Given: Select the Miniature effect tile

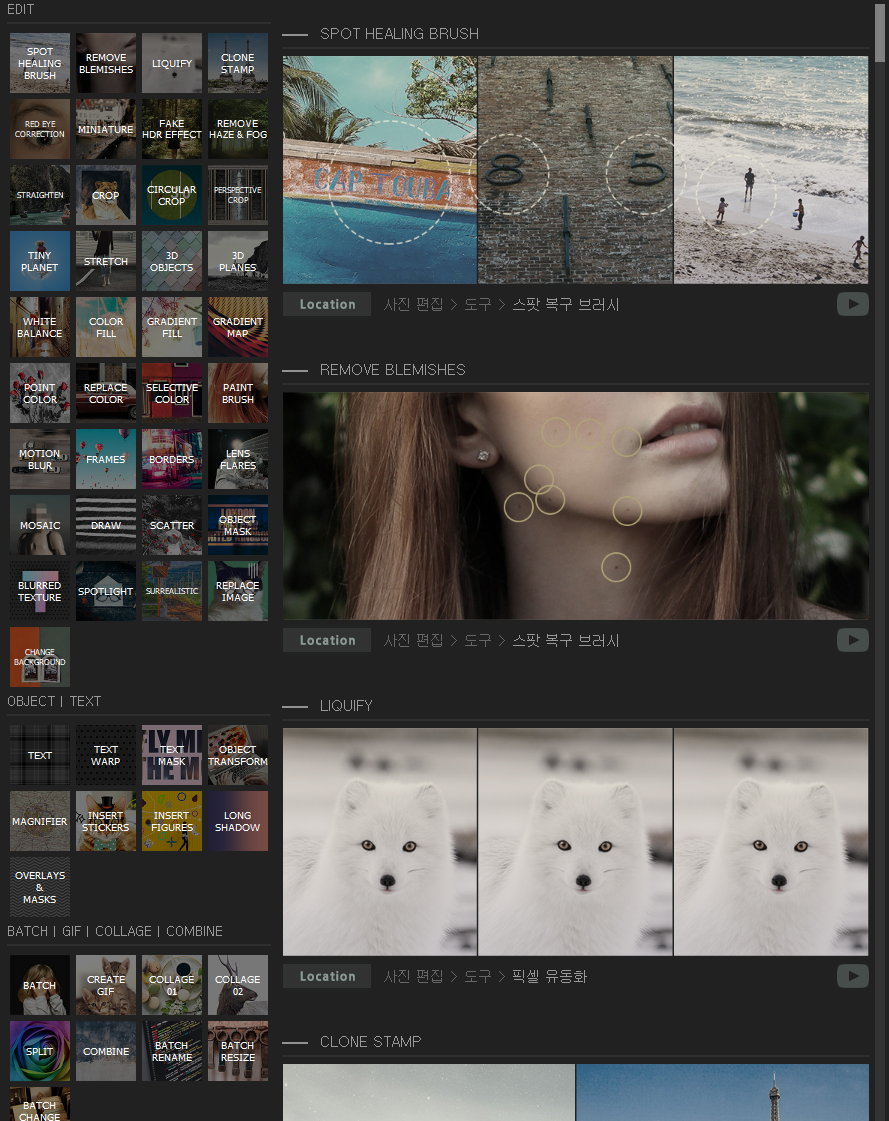Looking at the screenshot, I should [x=106, y=129].
